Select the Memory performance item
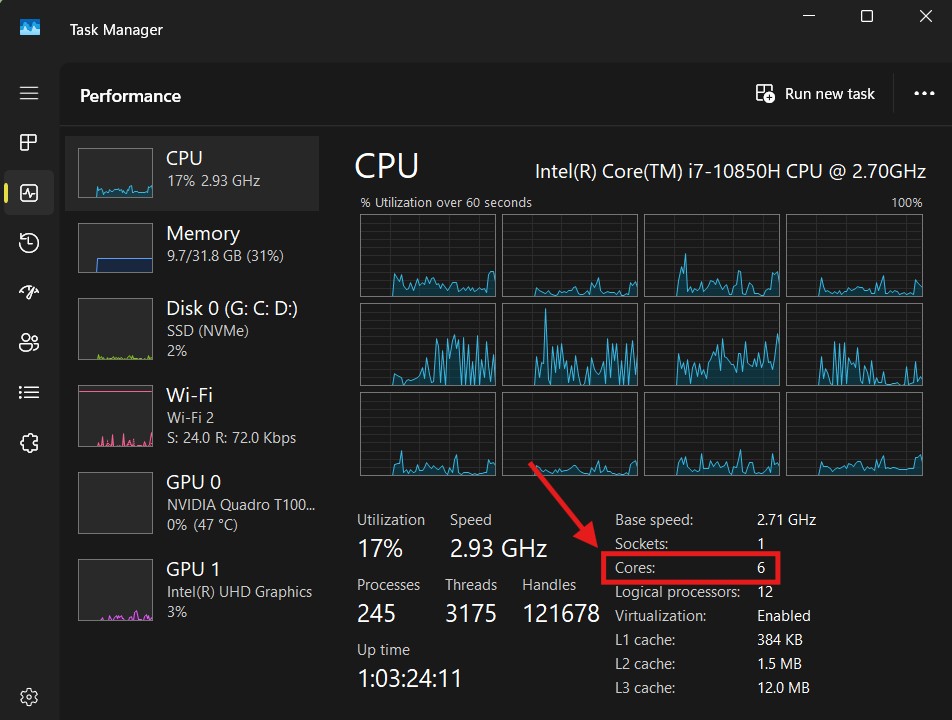Screen dimensions: 952x720 click(192, 247)
